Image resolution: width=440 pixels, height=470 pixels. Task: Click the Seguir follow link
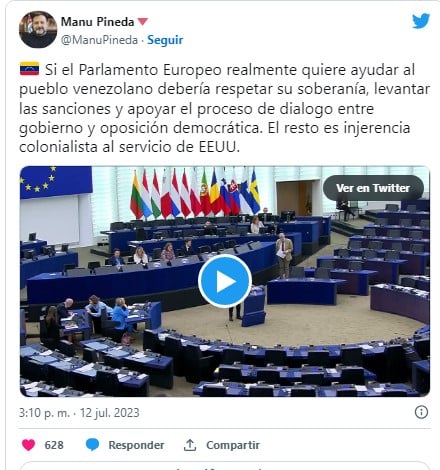tap(165, 40)
